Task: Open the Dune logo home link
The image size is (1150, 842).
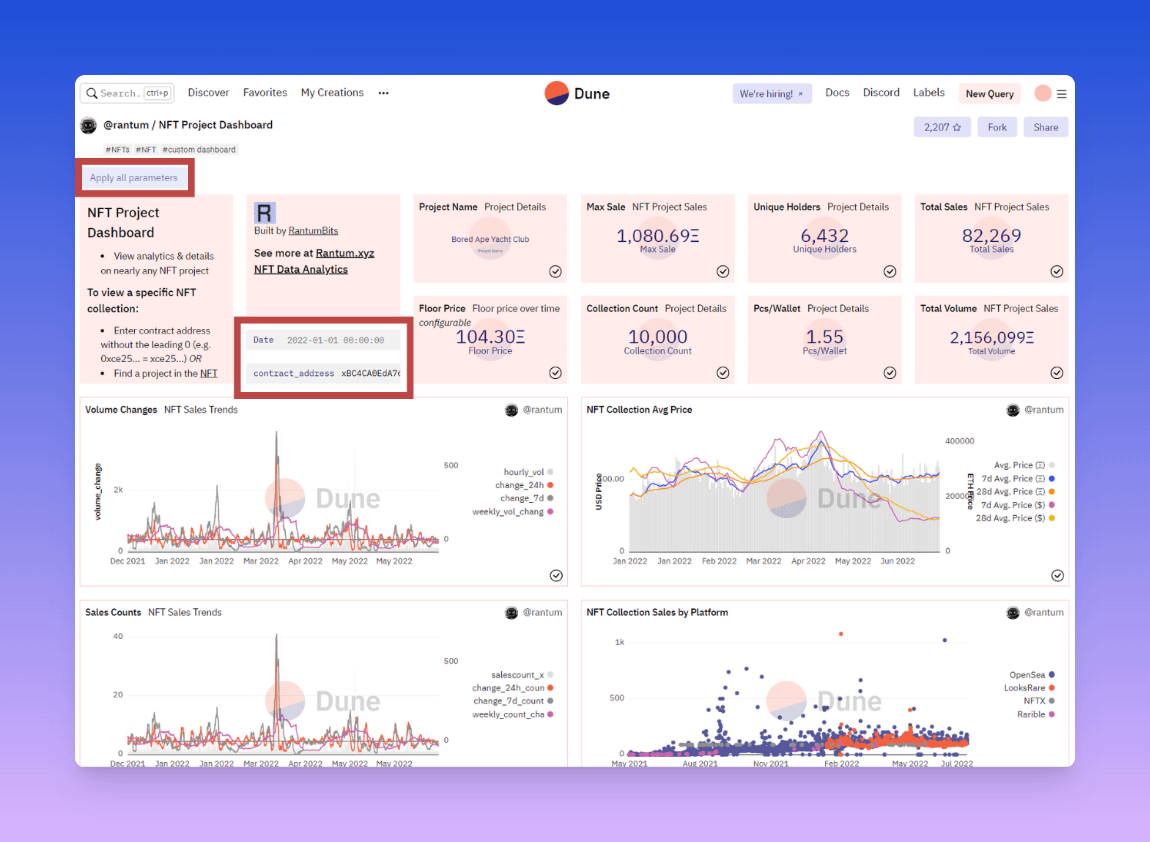Action: pyautogui.click(x=577, y=93)
